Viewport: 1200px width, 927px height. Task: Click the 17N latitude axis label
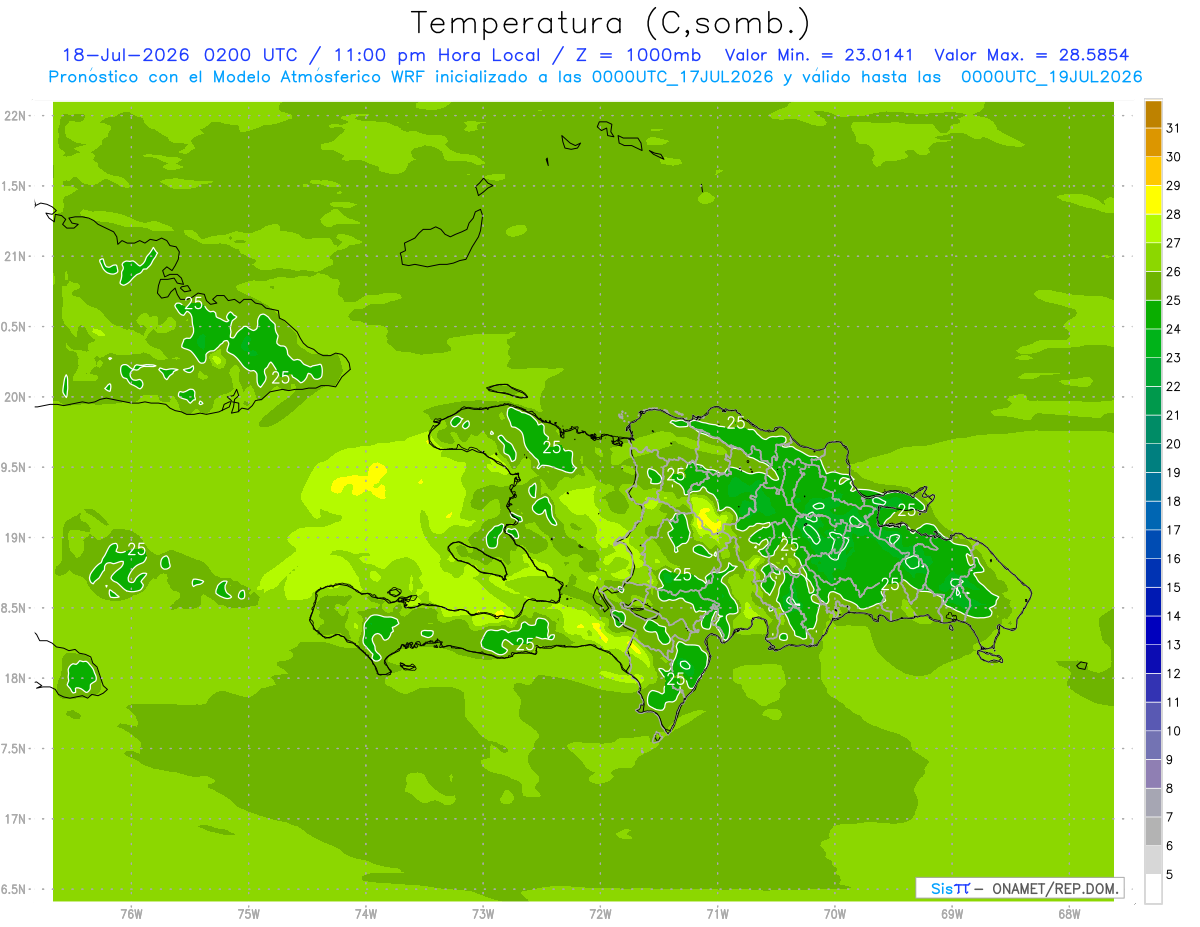coord(15,819)
